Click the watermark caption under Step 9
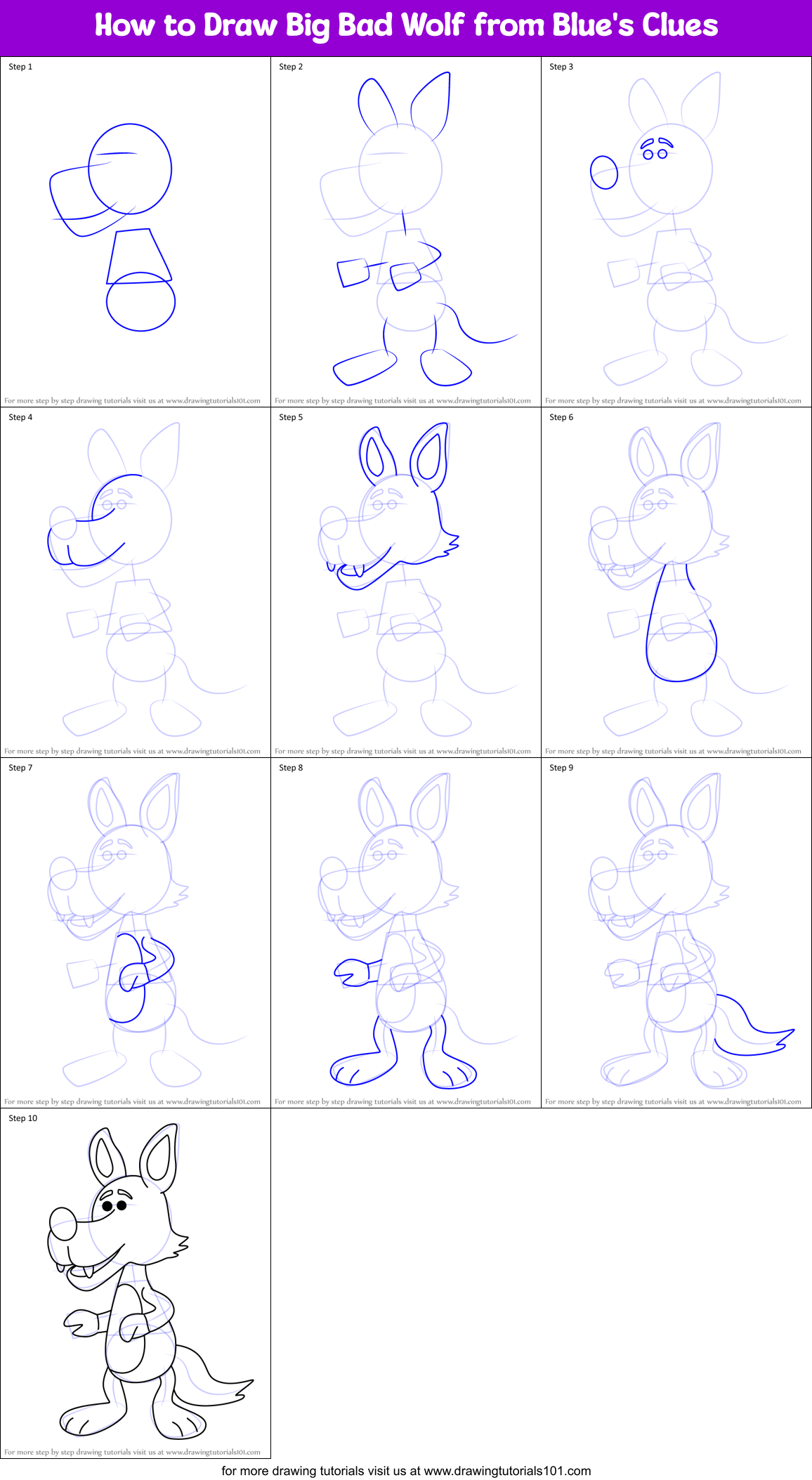This screenshot has height=1480, width=812. [x=673, y=1102]
